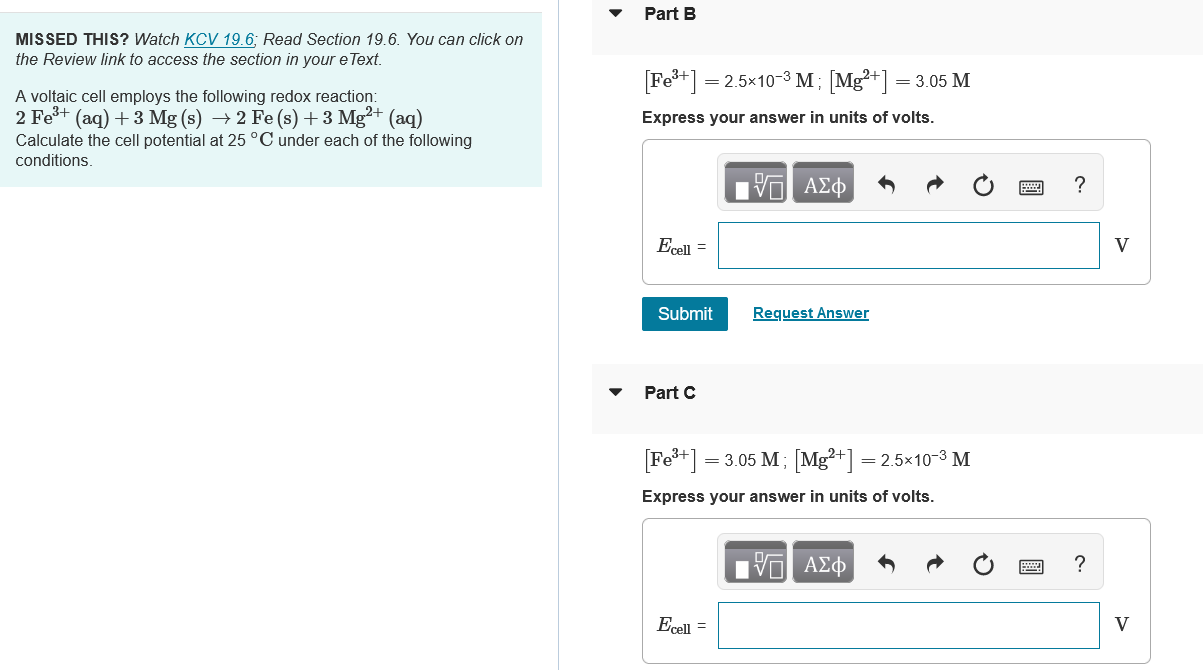
Task: Select the Part B header
Action: tap(670, 14)
